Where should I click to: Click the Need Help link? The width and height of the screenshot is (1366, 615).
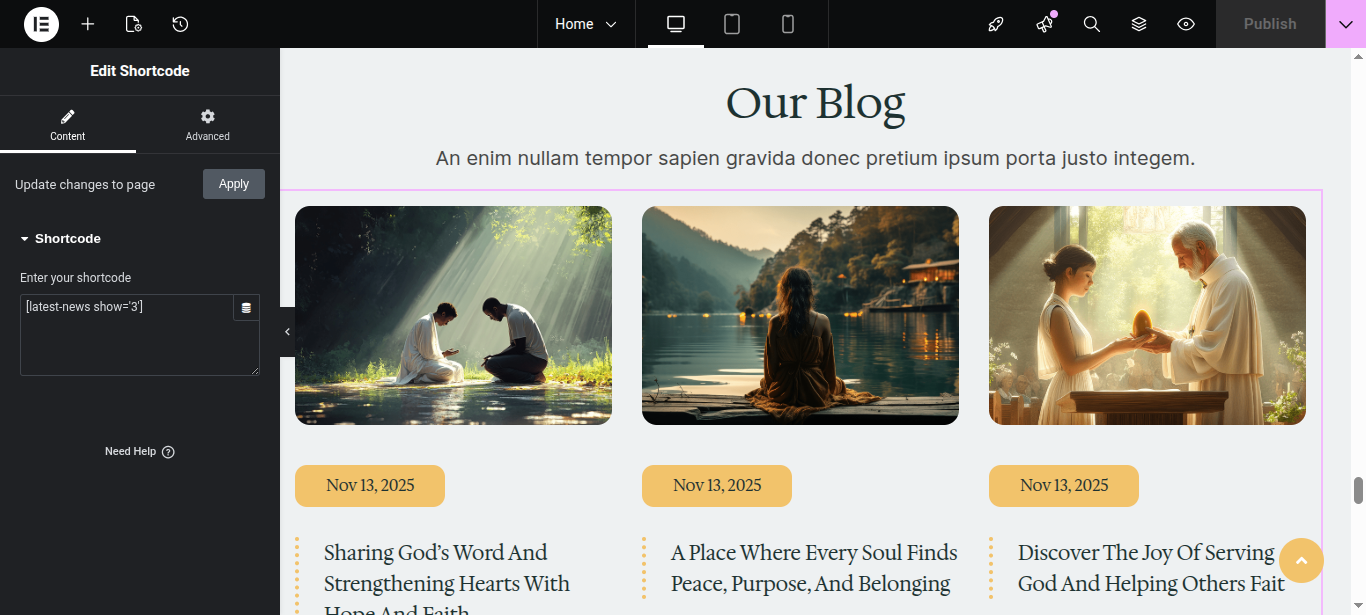(x=140, y=452)
